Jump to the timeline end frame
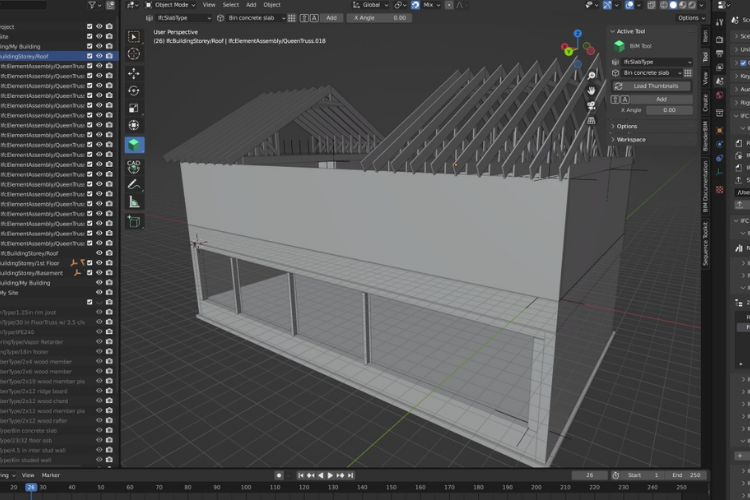 (351, 475)
